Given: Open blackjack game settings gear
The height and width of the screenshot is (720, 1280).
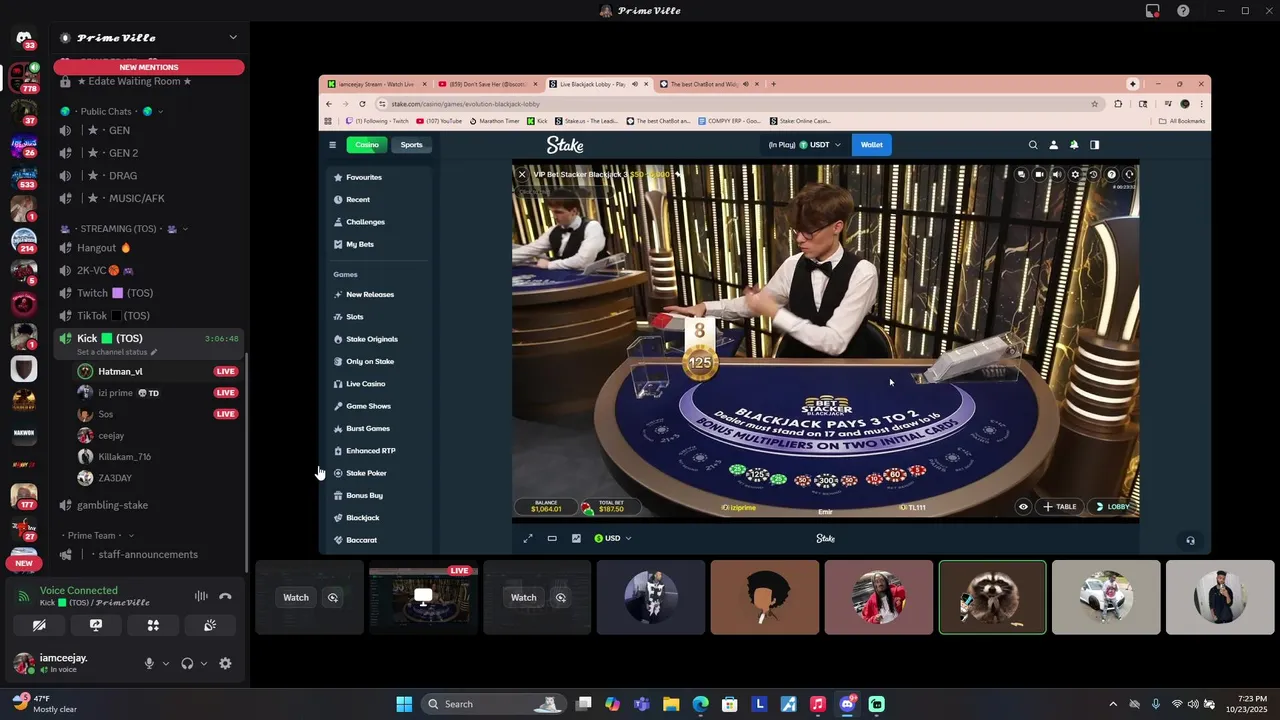Looking at the screenshot, I should [x=1075, y=174].
